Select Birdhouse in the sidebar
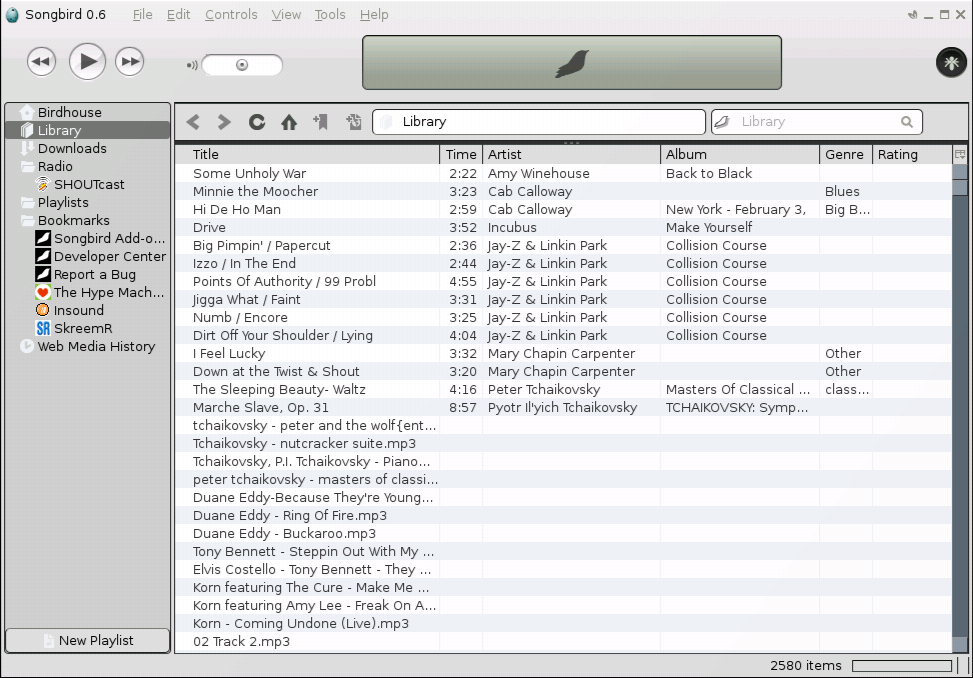973x678 pixels. [87, 112]
